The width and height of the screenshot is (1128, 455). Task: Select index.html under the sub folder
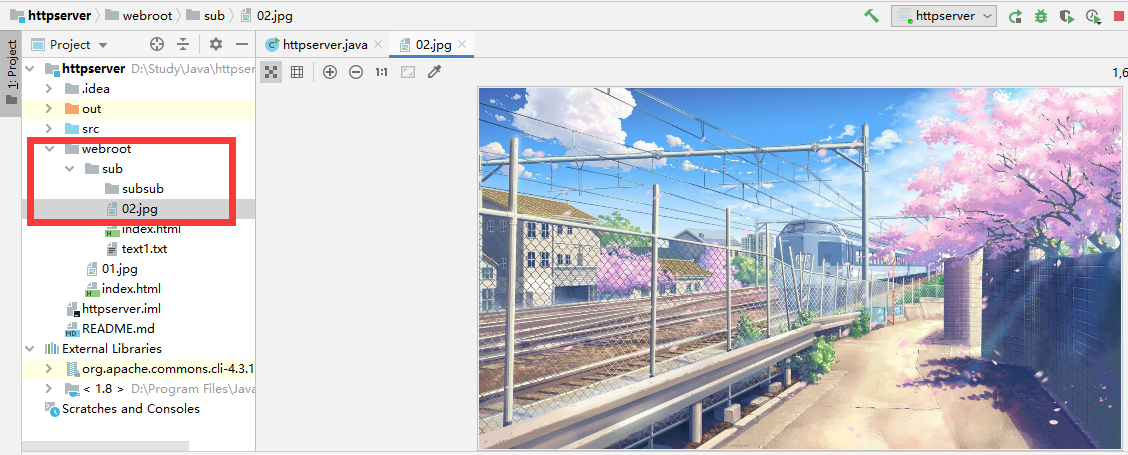pyautogui.click(x=151, y=229)
